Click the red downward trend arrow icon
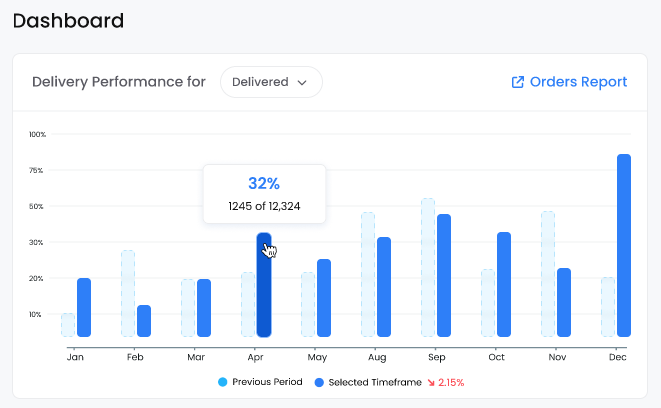Viewport: 661px width, 408px height. (x=431, y=383)
